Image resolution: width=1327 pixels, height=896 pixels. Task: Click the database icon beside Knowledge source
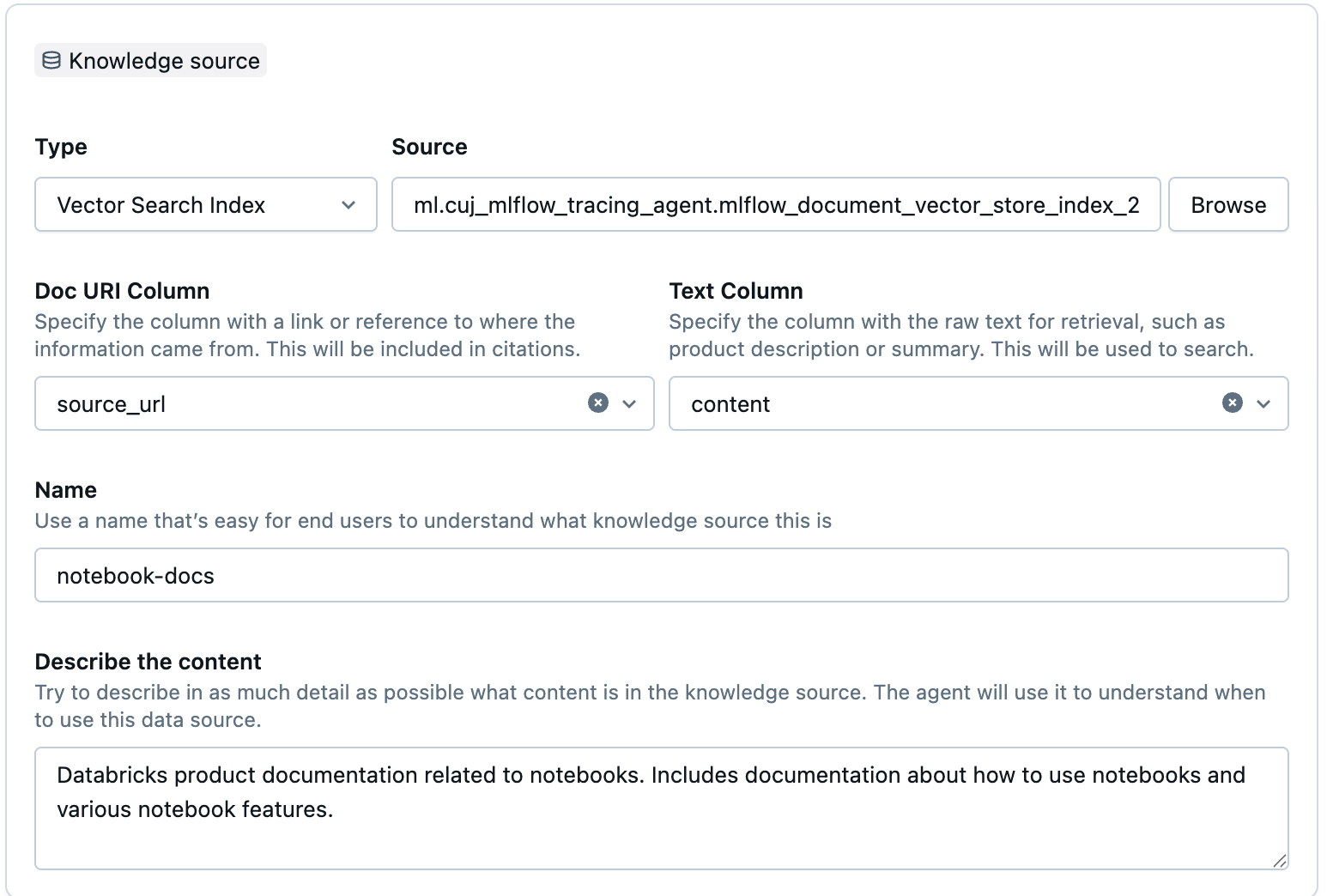52,60
